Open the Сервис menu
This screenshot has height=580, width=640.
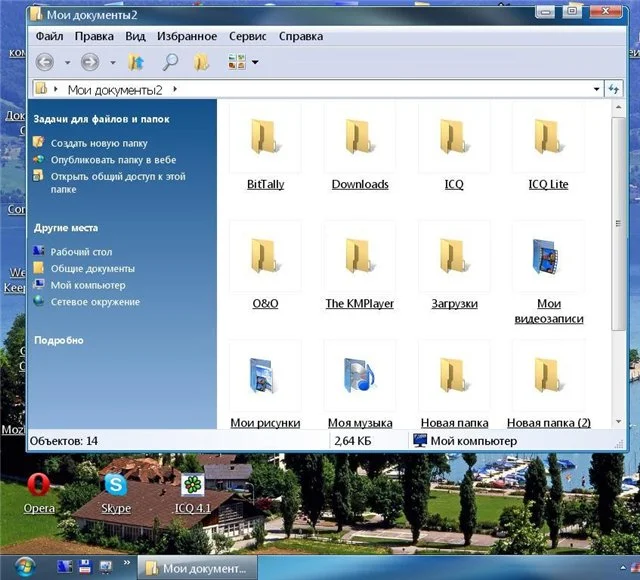pos(247,36)
